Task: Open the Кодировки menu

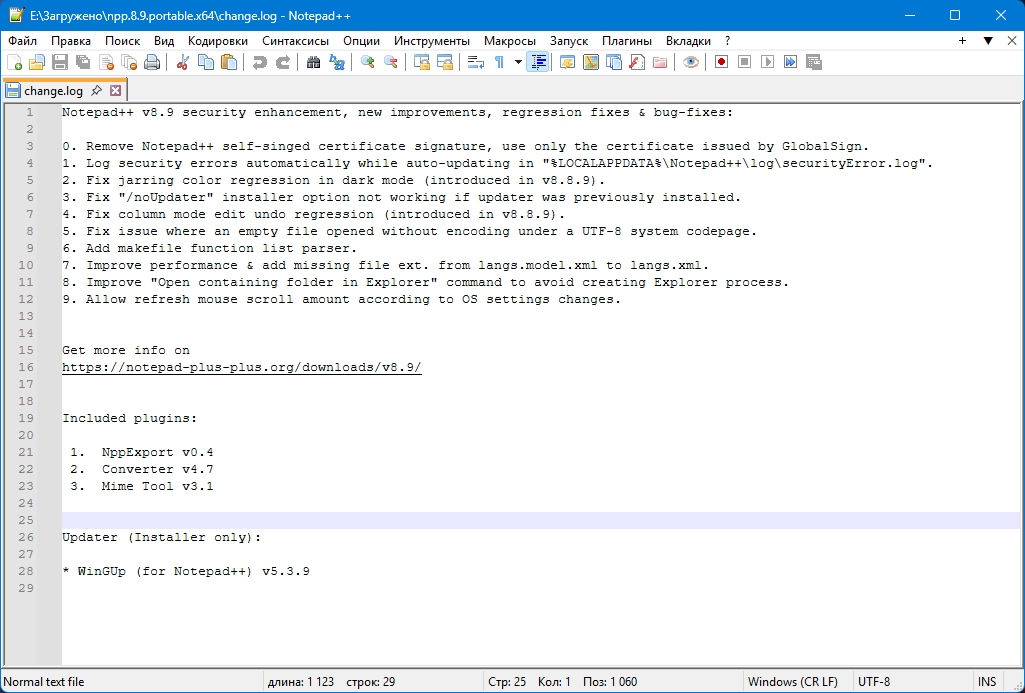Action: (x=218, y=41)
